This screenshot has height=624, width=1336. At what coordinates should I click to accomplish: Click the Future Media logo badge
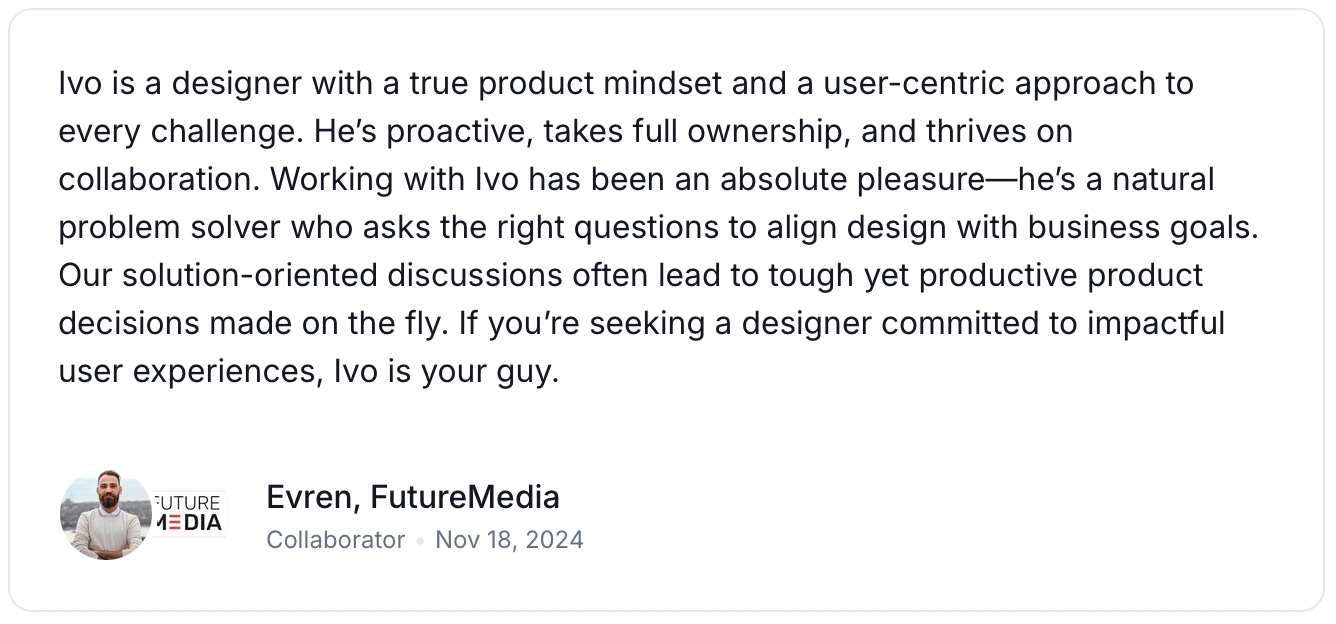(x=189, y=511)
